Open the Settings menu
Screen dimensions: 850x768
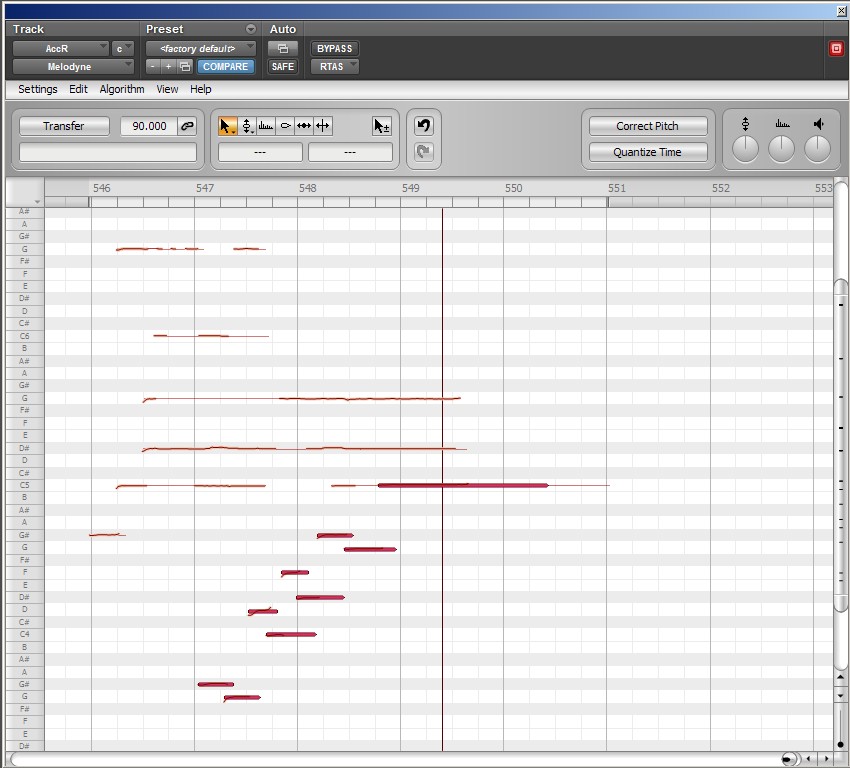pos(38,89)
